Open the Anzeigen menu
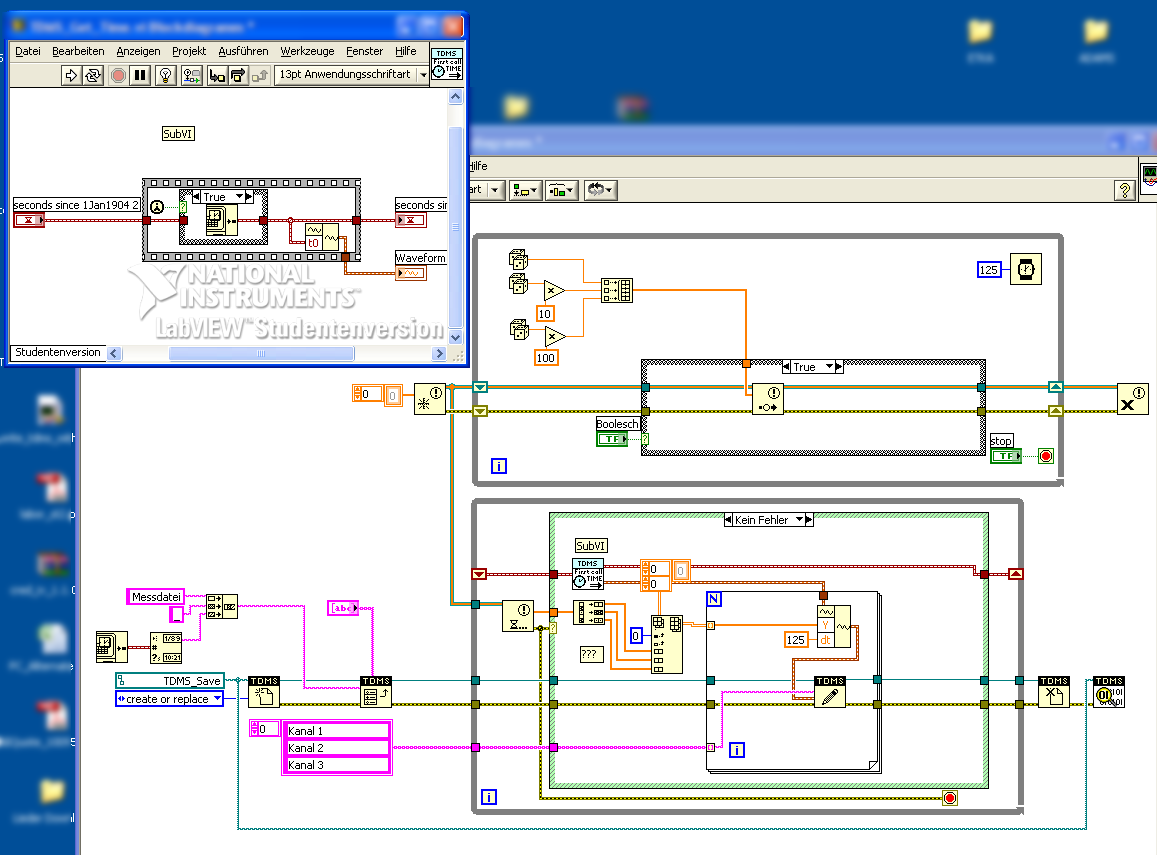The width and height of the screenshot is (1157, 855). click(138, 51)
